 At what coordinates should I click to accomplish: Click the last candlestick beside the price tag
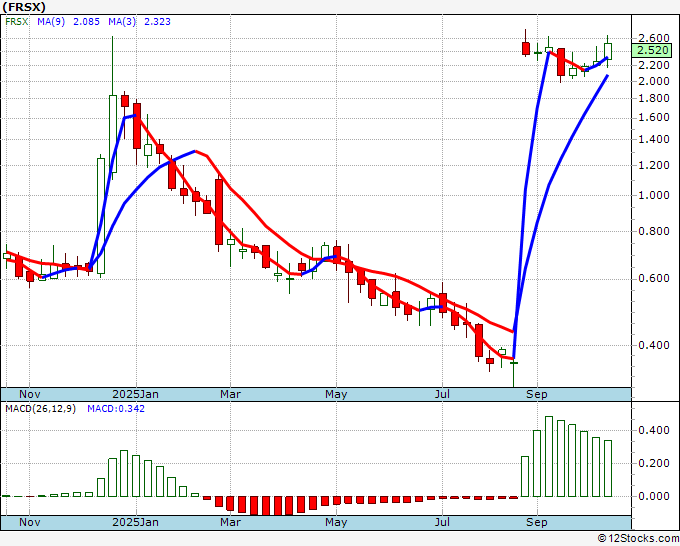[608, 51]
